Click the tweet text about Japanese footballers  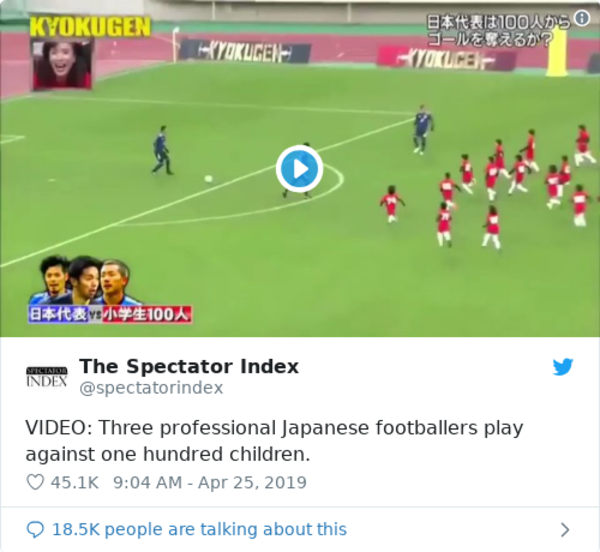pos(274,441)
